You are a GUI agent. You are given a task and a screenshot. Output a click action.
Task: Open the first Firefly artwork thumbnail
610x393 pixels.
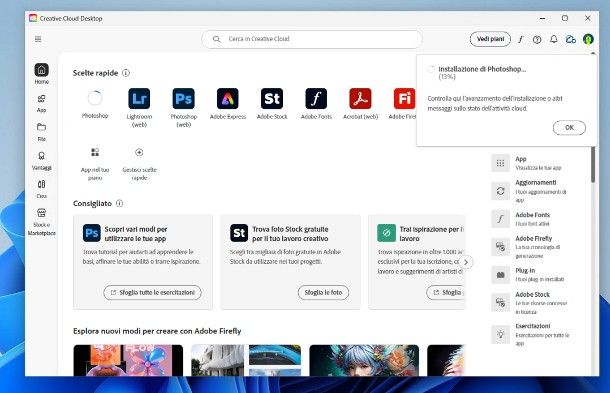[128, 360]
